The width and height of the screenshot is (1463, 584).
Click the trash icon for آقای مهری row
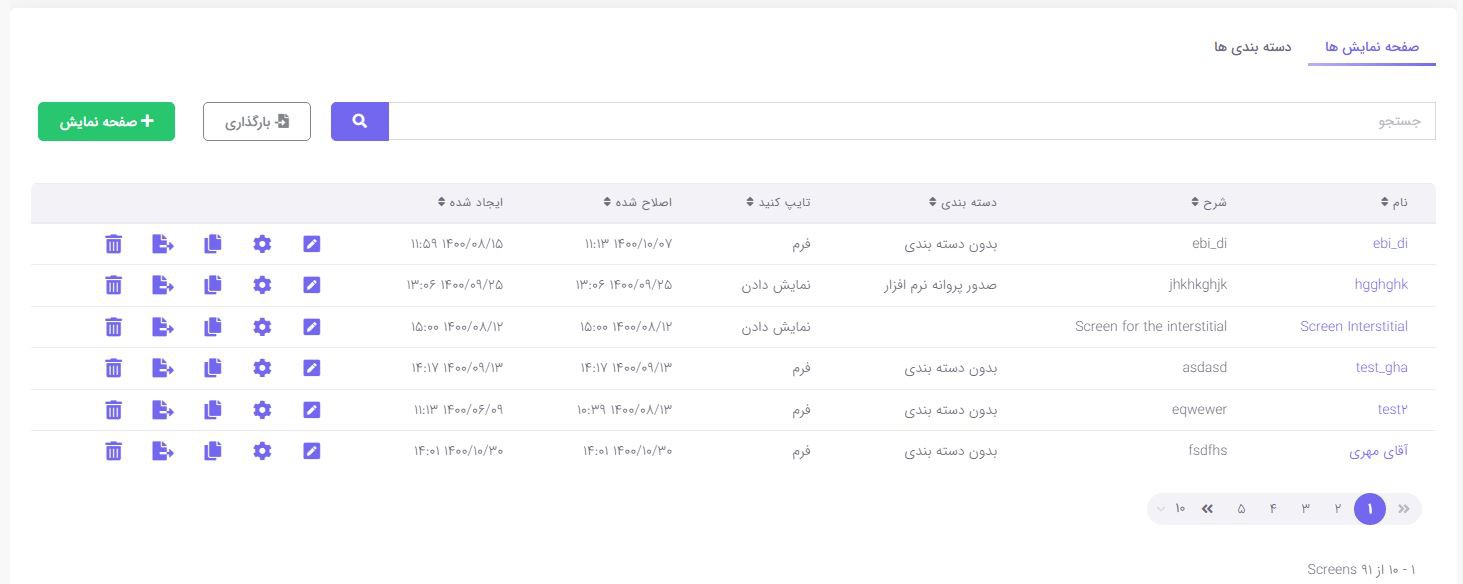pos(114,451)
